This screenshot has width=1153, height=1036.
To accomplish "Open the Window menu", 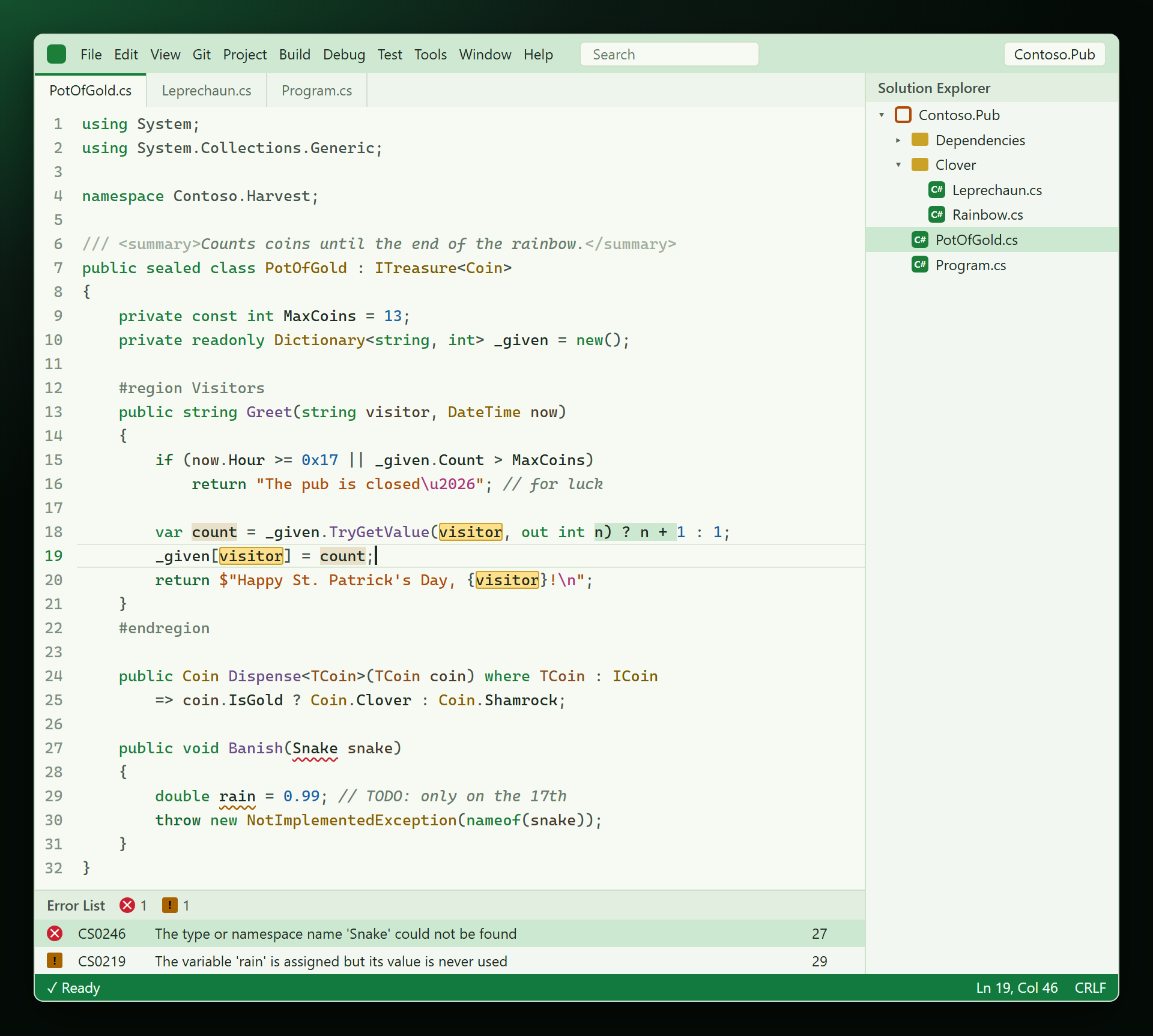I will click(485, 55).
